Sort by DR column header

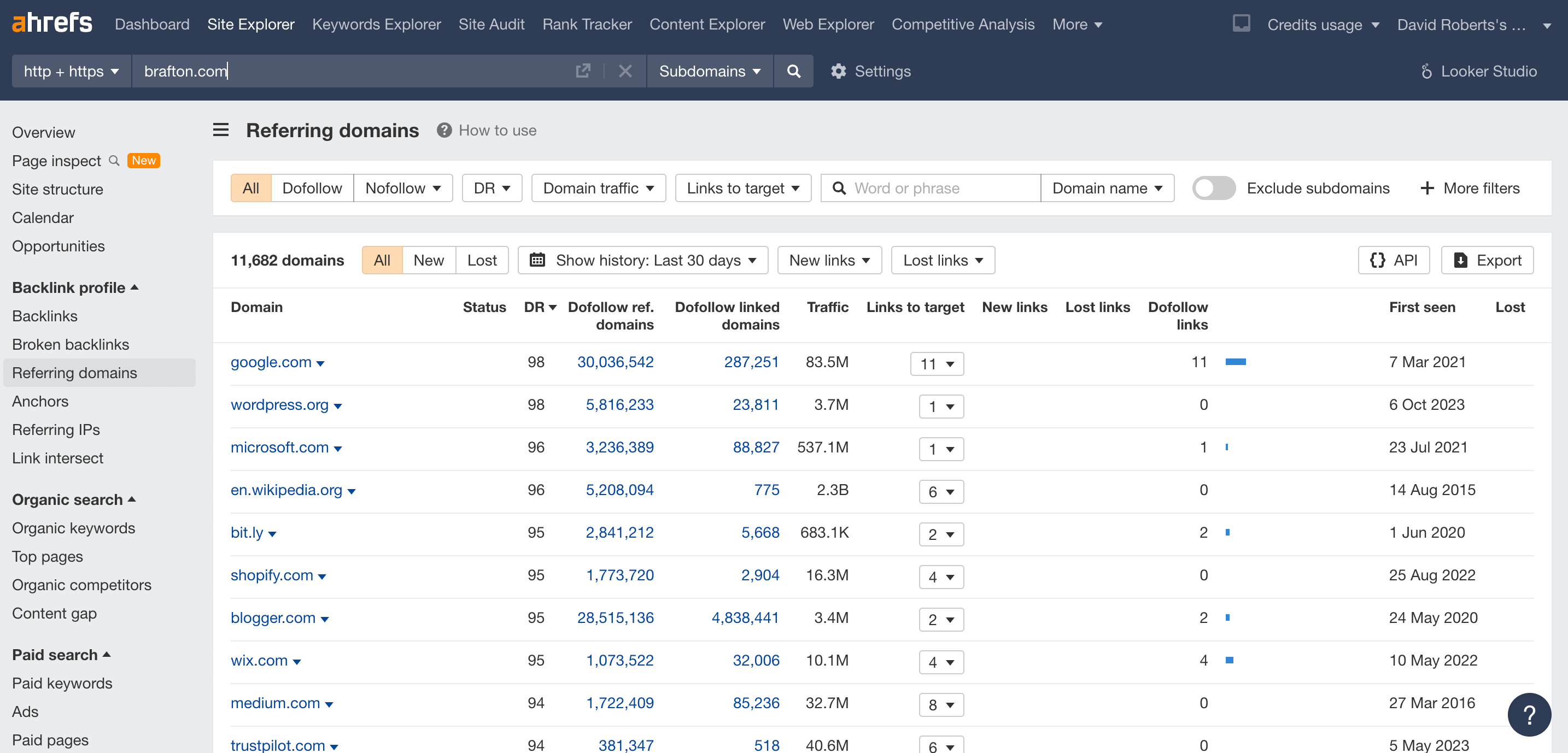pyautogui.click(x=540, y=307)
